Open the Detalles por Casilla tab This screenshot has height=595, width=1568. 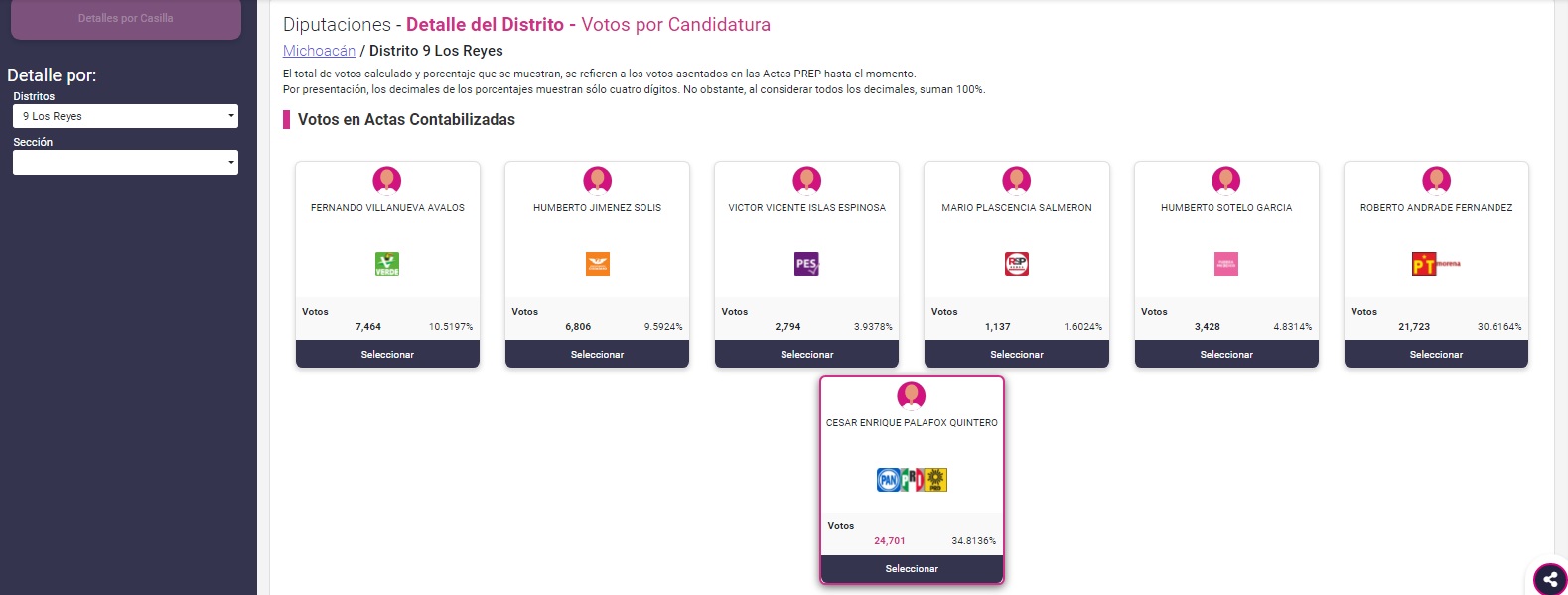(x=125, y=18)
